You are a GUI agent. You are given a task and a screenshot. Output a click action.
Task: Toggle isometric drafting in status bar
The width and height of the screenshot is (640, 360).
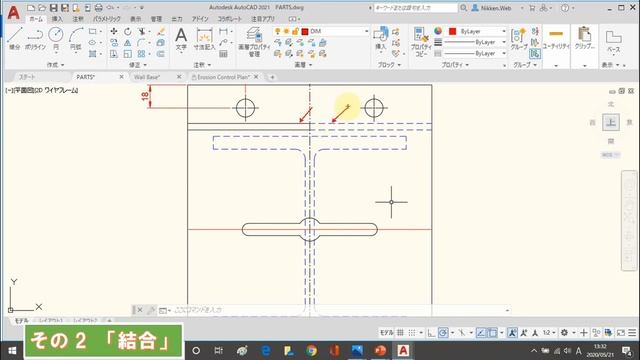click(x=462, y=333)
